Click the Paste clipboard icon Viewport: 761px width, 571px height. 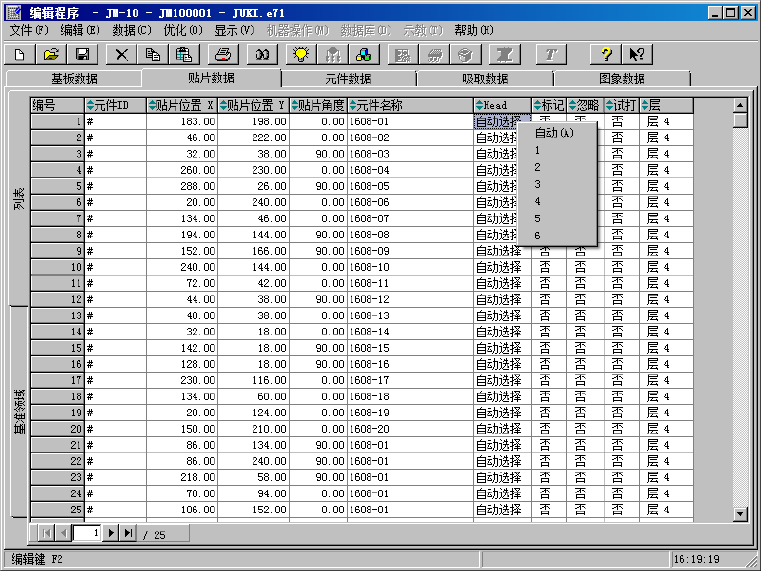tap(184, 54)
